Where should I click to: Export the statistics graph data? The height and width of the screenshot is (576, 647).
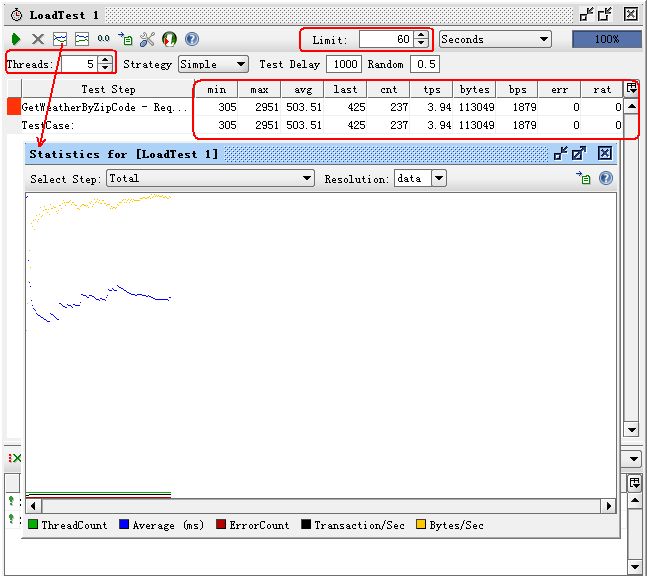click(x=584, y=178)
